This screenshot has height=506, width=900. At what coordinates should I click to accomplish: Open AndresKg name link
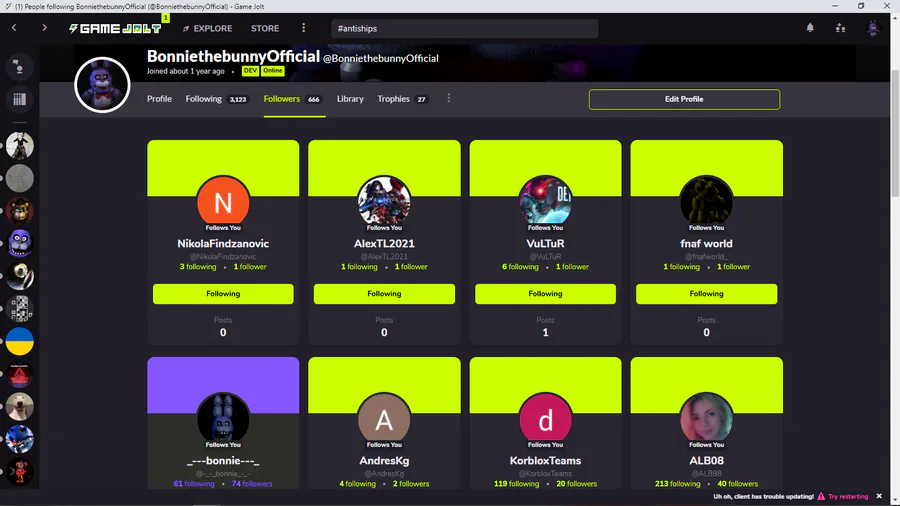point(384,461)
